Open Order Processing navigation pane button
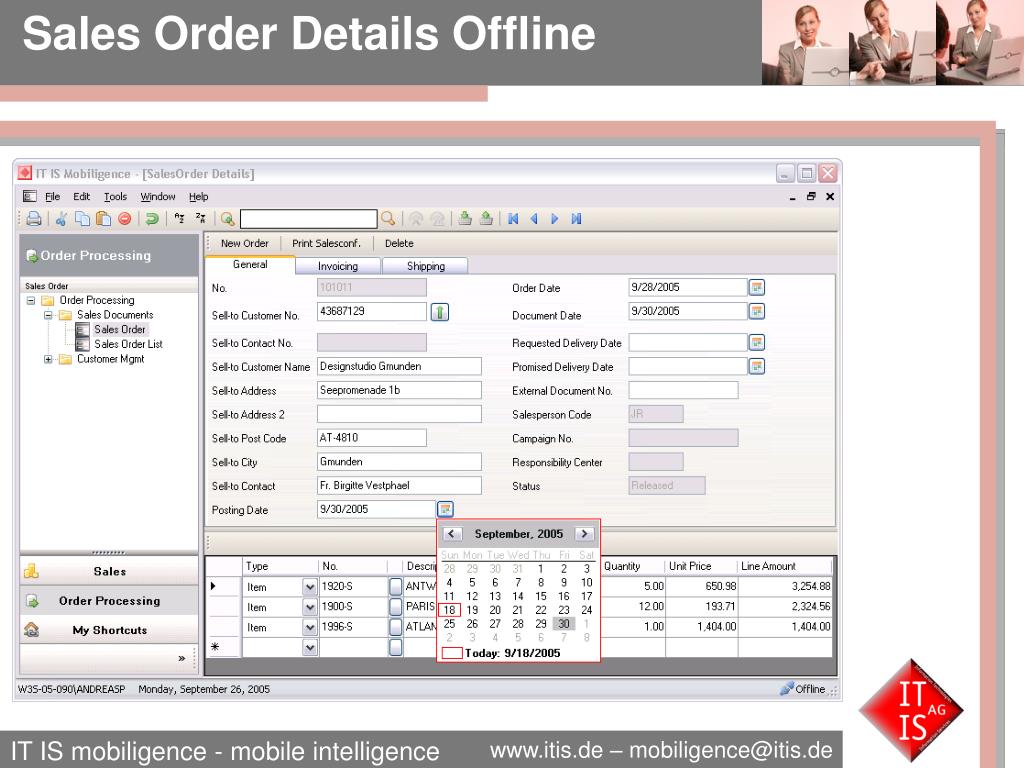This screenshot has width=1024, height=768. coord(109,601)
